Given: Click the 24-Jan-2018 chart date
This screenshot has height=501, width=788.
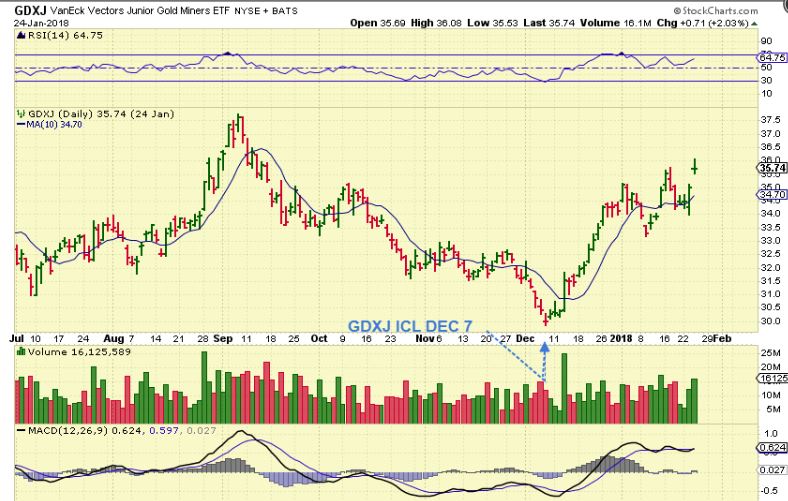Looking at the screenshot, I should point(41,23).
